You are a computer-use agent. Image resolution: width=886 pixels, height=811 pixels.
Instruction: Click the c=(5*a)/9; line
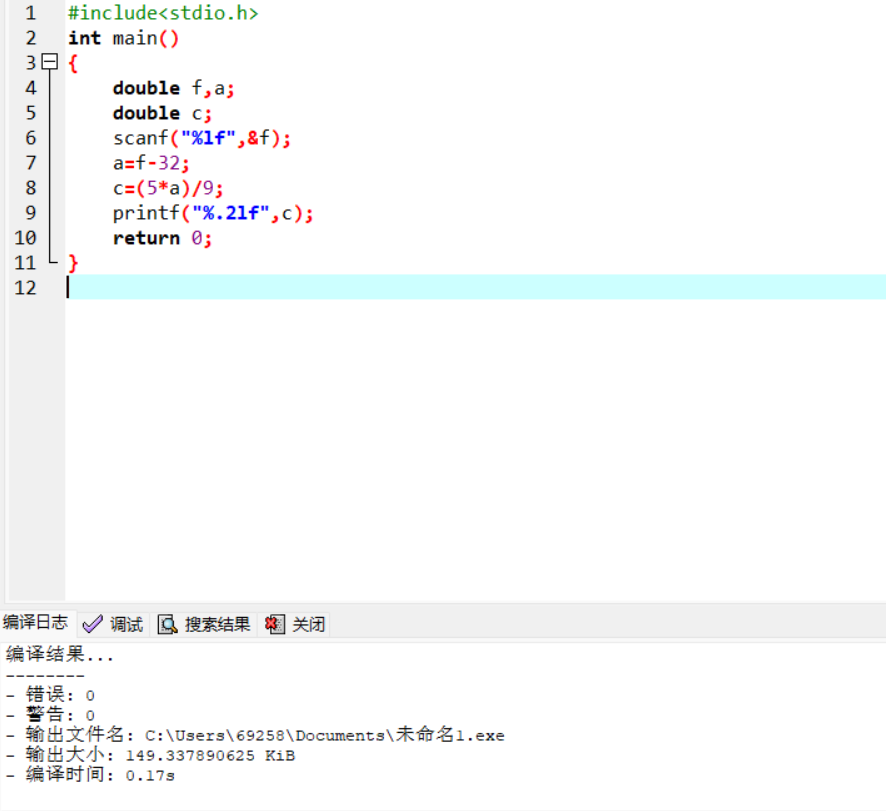coord(168,188)
